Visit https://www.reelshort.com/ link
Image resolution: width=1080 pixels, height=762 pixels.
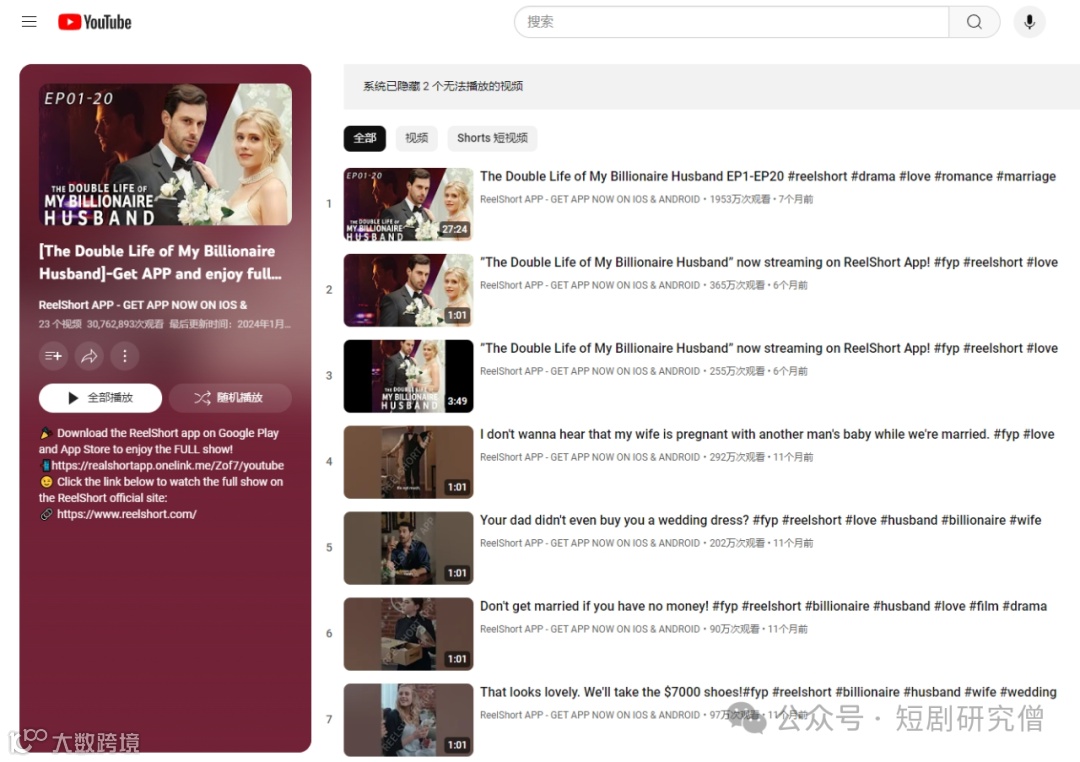[x=127, y=514]
